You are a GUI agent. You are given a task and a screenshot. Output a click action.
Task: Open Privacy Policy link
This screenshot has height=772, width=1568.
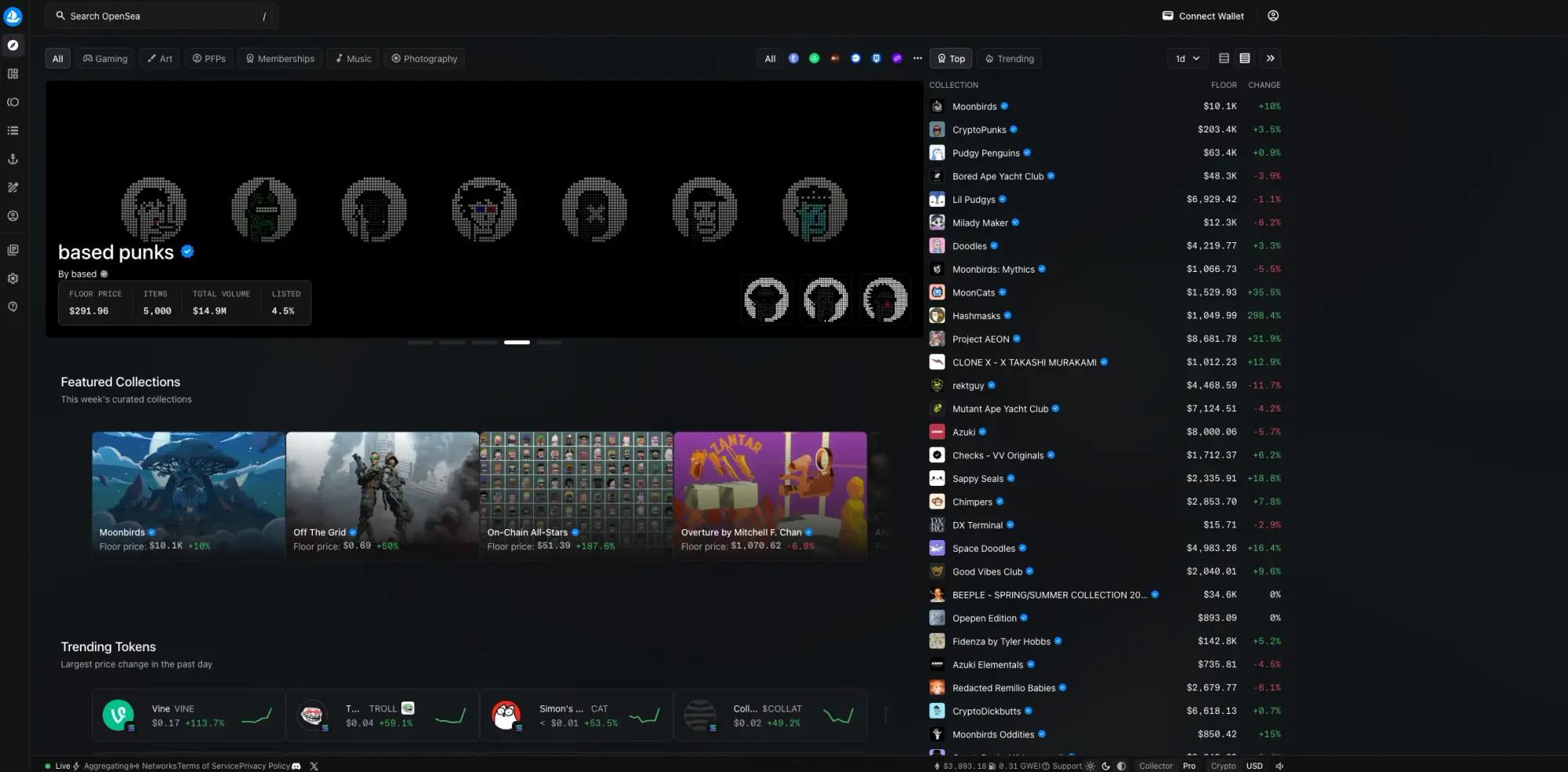coord(264,766)
